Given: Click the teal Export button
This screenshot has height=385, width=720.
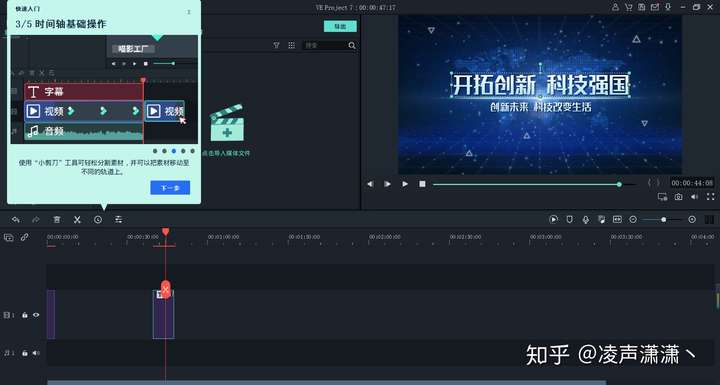Looking at the screenshot, I should point(340,26).
